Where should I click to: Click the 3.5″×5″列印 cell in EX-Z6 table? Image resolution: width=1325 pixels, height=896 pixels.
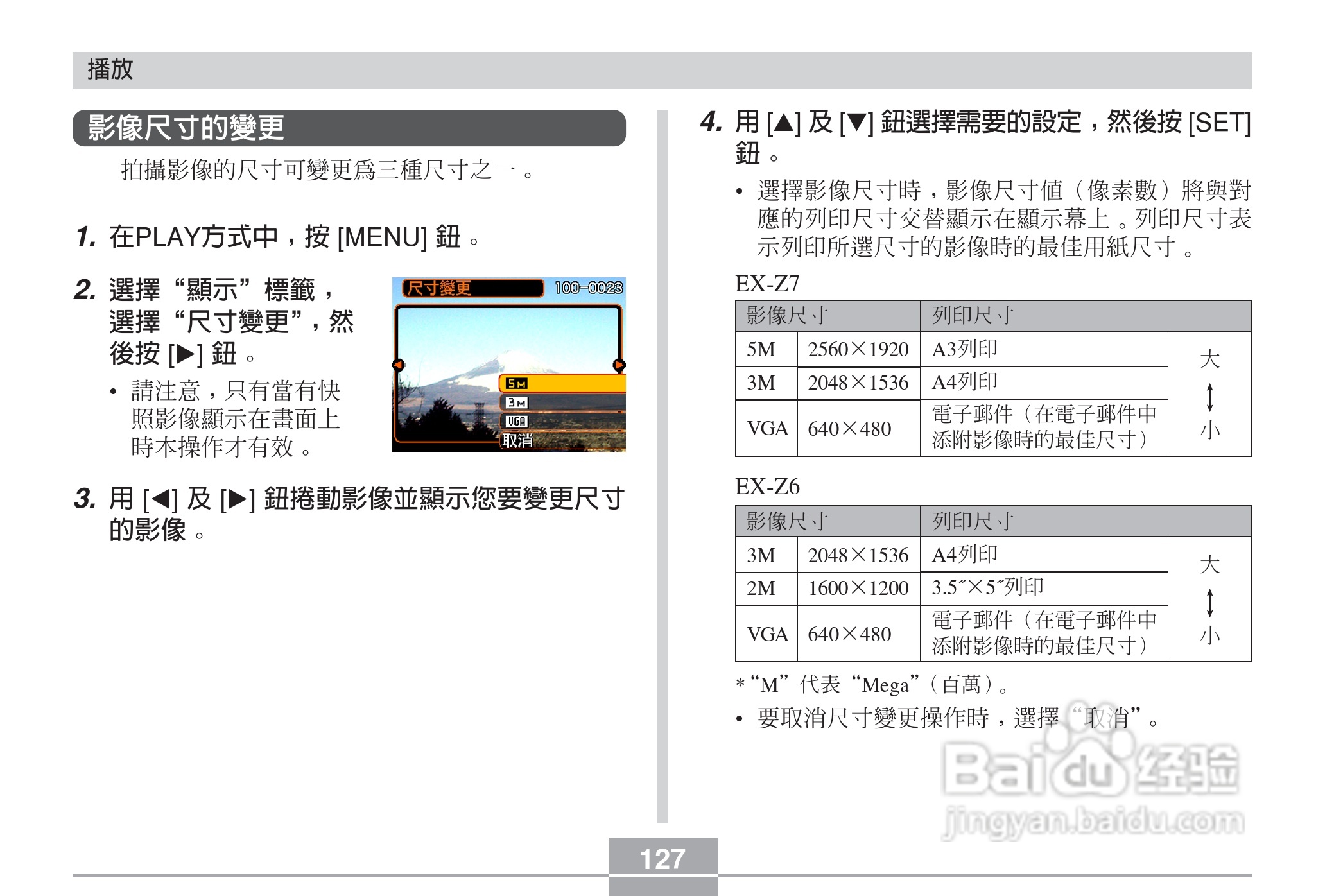tap(987, 587)
